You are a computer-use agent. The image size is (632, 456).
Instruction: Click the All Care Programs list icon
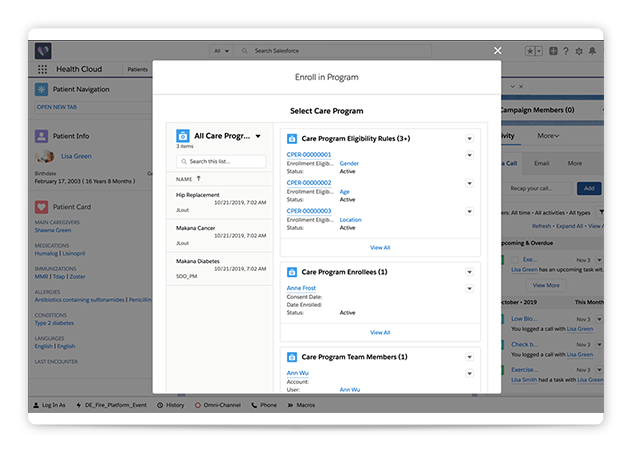[183, 135]
